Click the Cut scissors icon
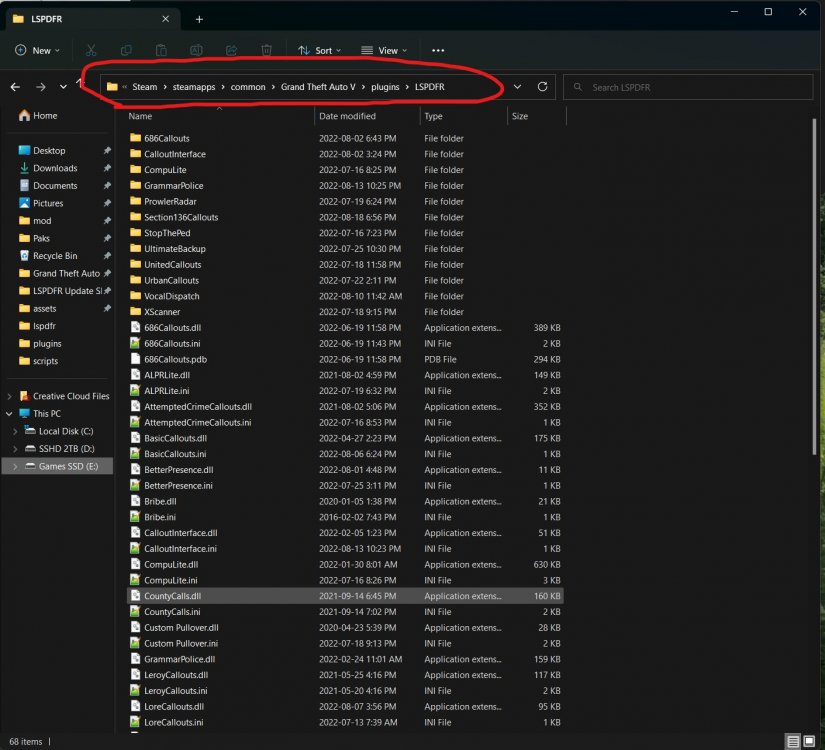The width and height of the screenshot is (825, 750). pyautogui.click(x=91, y=51)
